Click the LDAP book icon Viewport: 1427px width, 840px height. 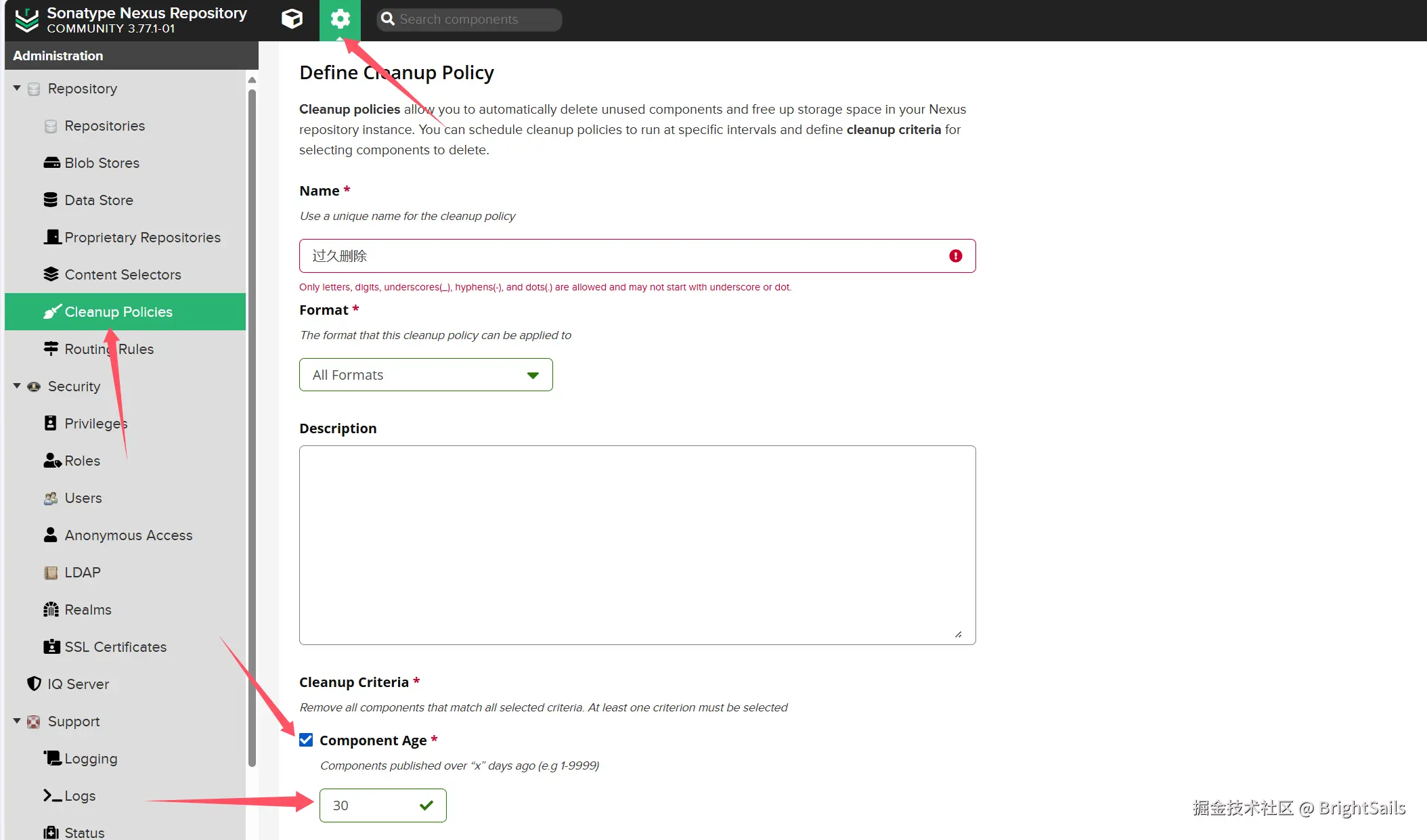[x=51, y=573]
